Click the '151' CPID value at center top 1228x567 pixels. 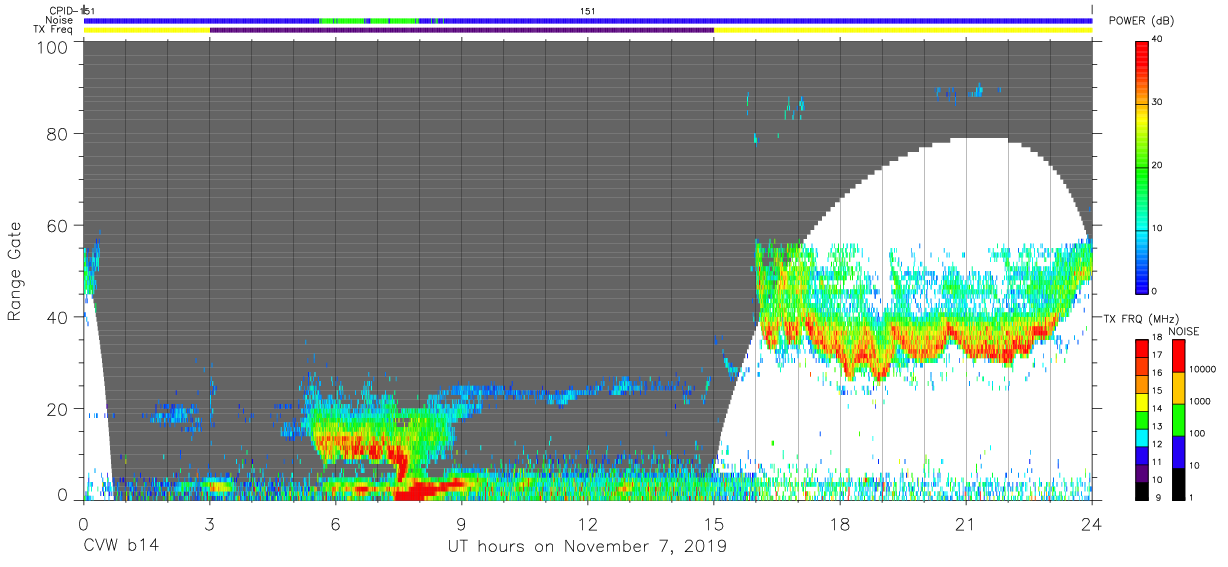[588, 10]
